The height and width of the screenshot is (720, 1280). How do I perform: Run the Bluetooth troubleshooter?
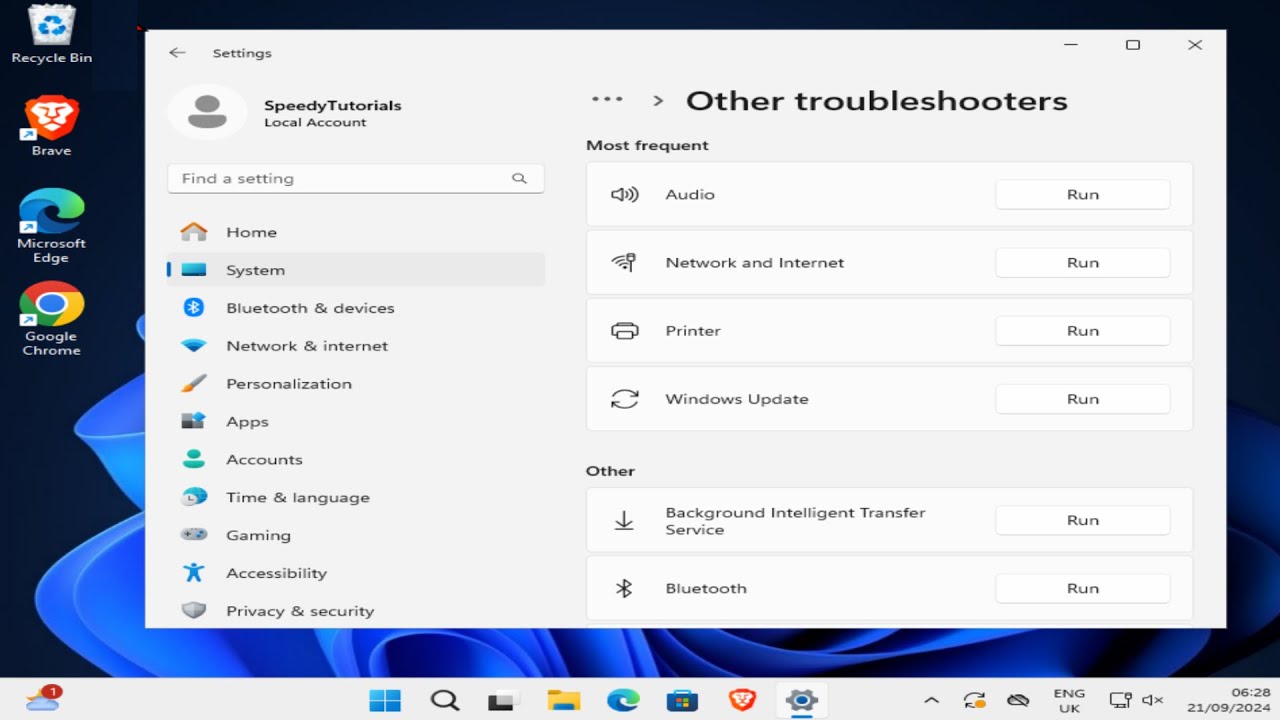click(1082, 589)
